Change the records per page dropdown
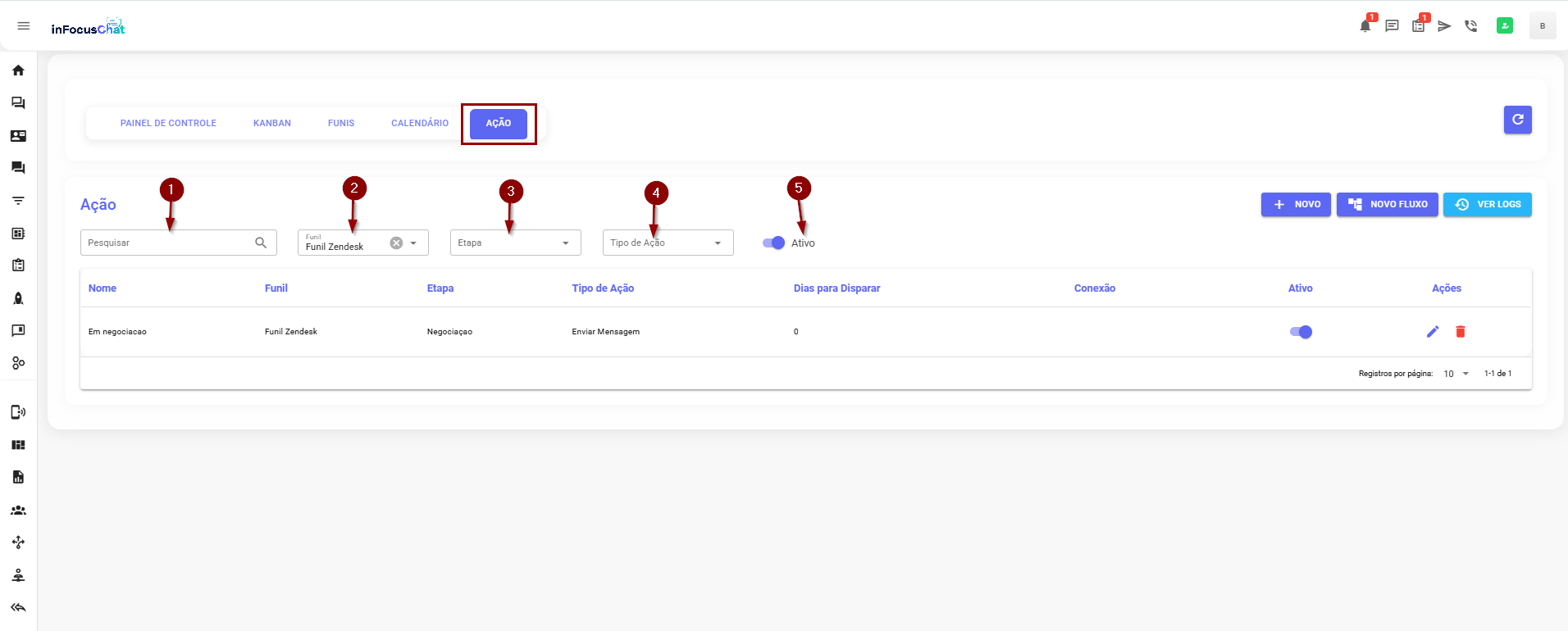This screenshot has height=631, width=1568. [1456, 374]
